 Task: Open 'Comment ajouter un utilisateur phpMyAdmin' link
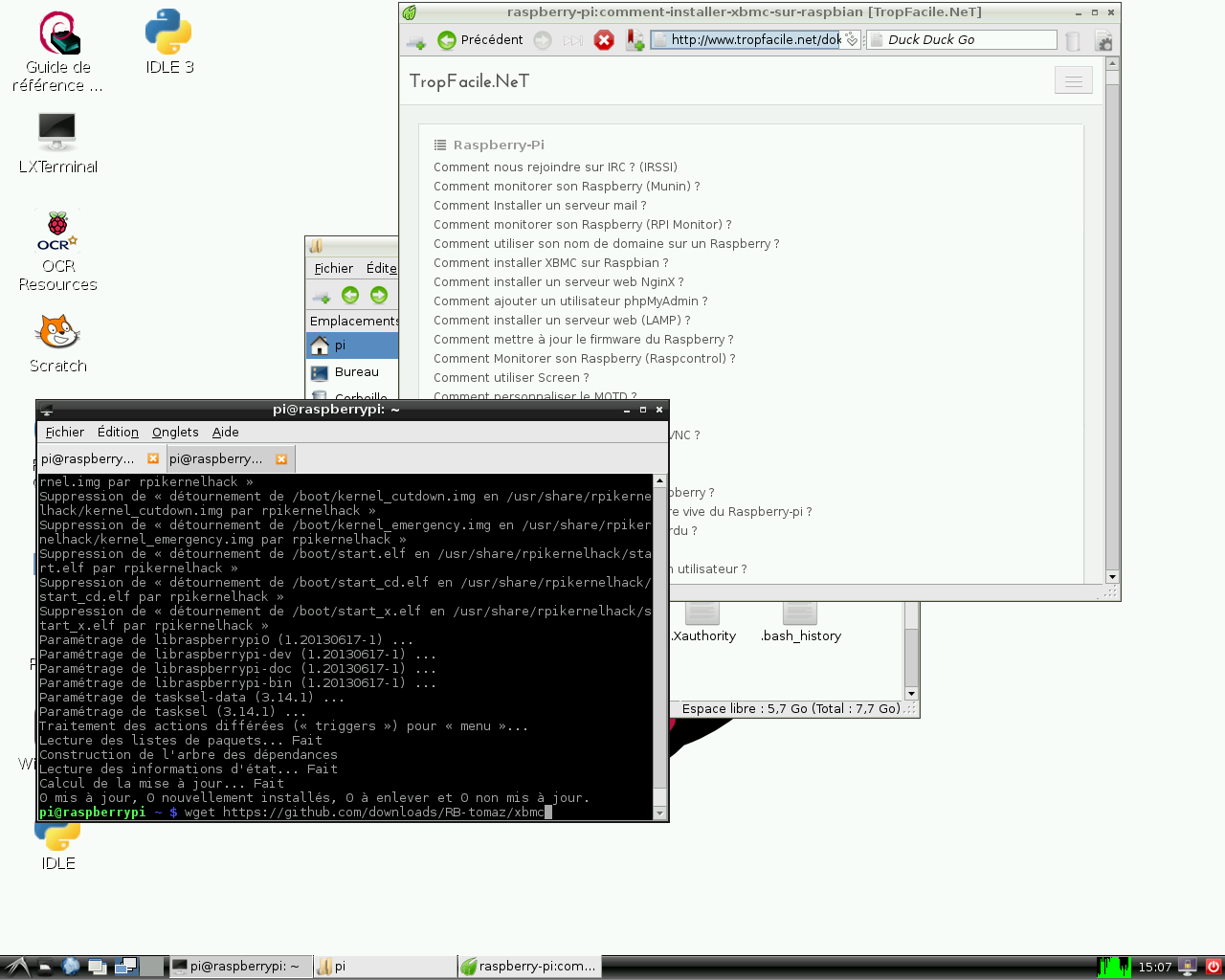click(x=570, y=301)
